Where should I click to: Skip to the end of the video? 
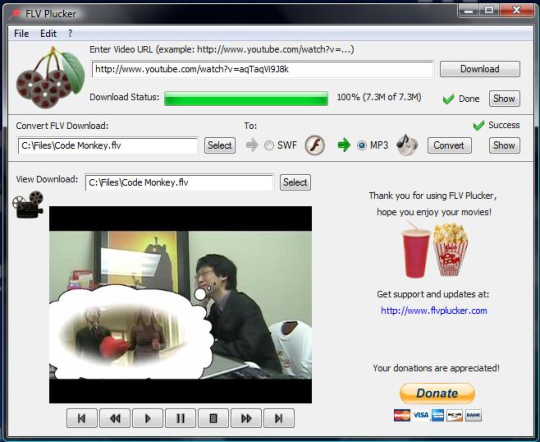pos(279,418)
